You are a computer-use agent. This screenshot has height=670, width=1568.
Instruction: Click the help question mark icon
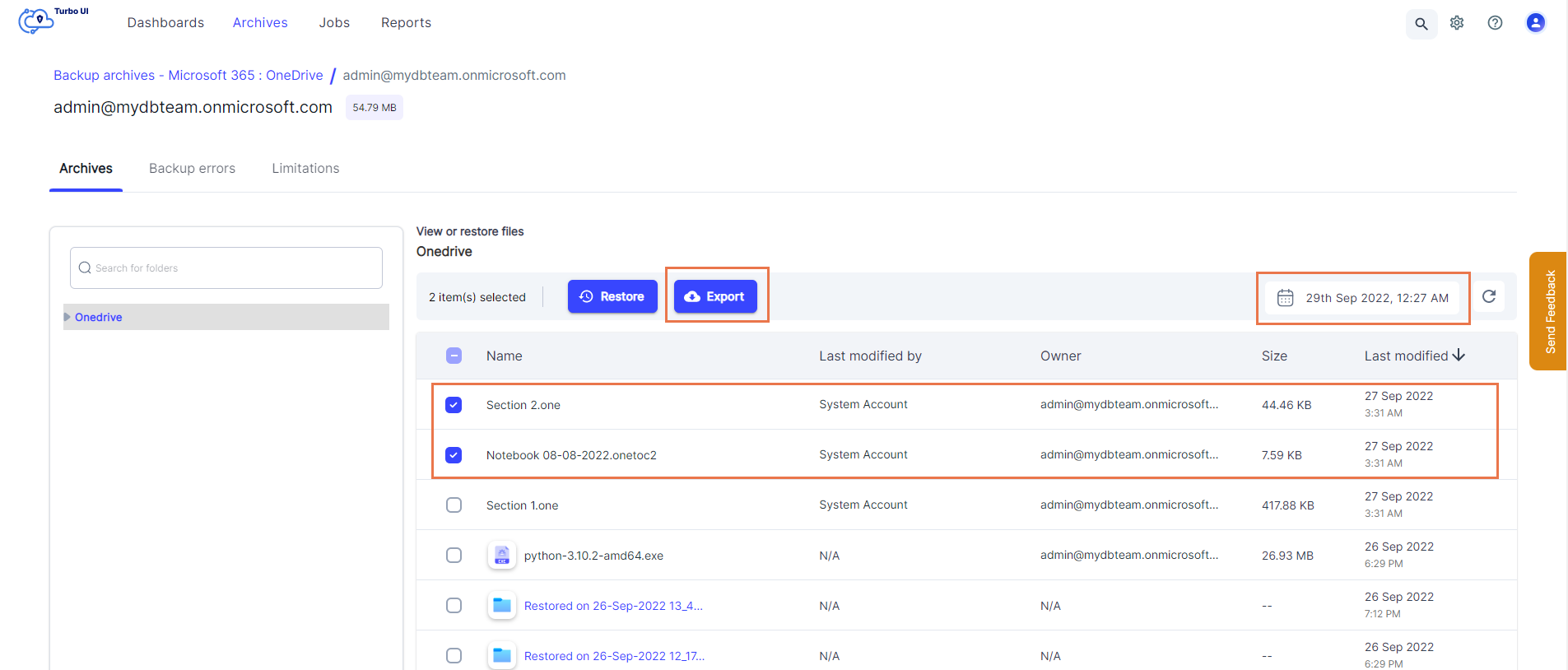coord(1495,23)
